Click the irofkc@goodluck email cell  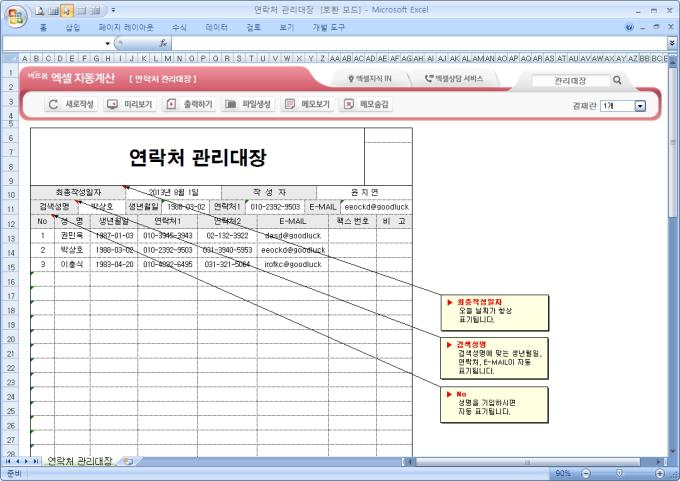pyautogui.click(x=293, y=264)
